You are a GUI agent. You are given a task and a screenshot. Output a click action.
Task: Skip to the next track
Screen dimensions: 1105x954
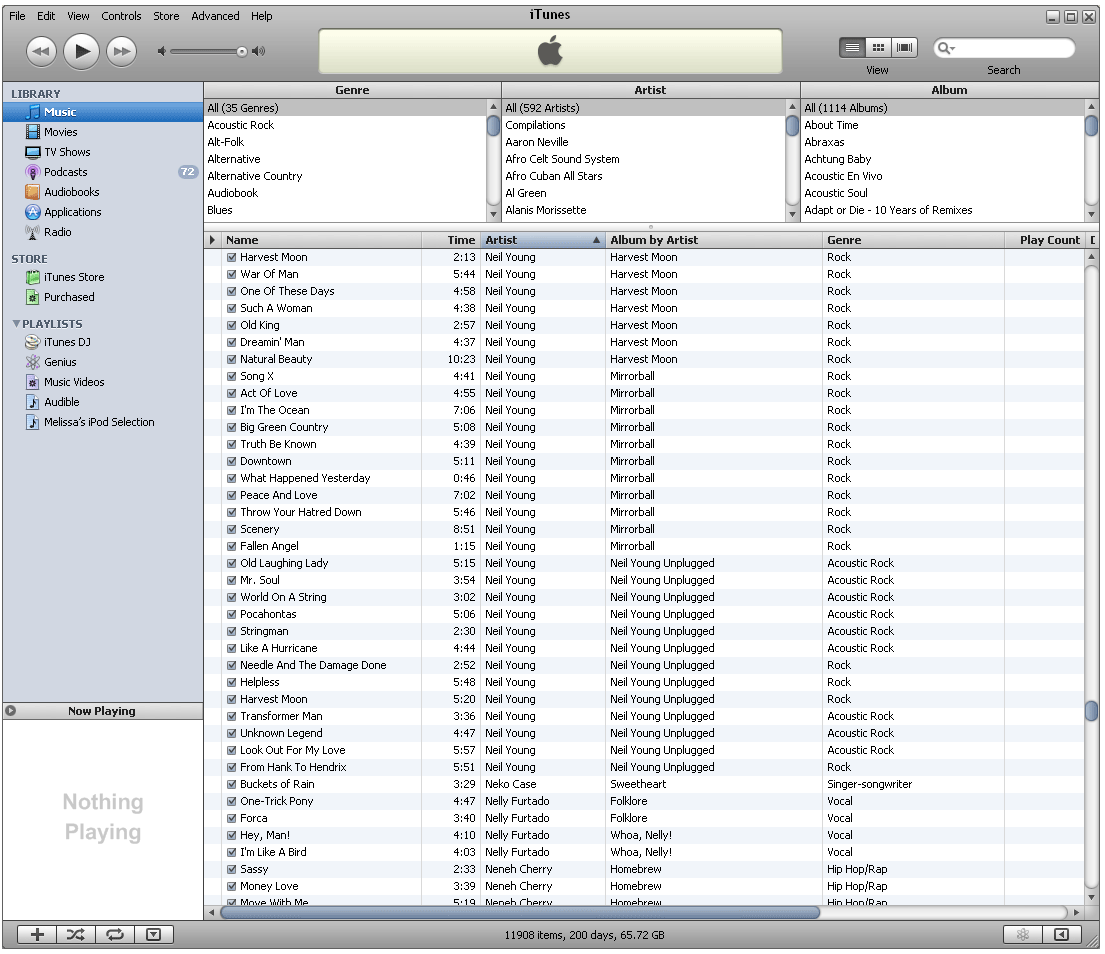click(x=121, y=51)
